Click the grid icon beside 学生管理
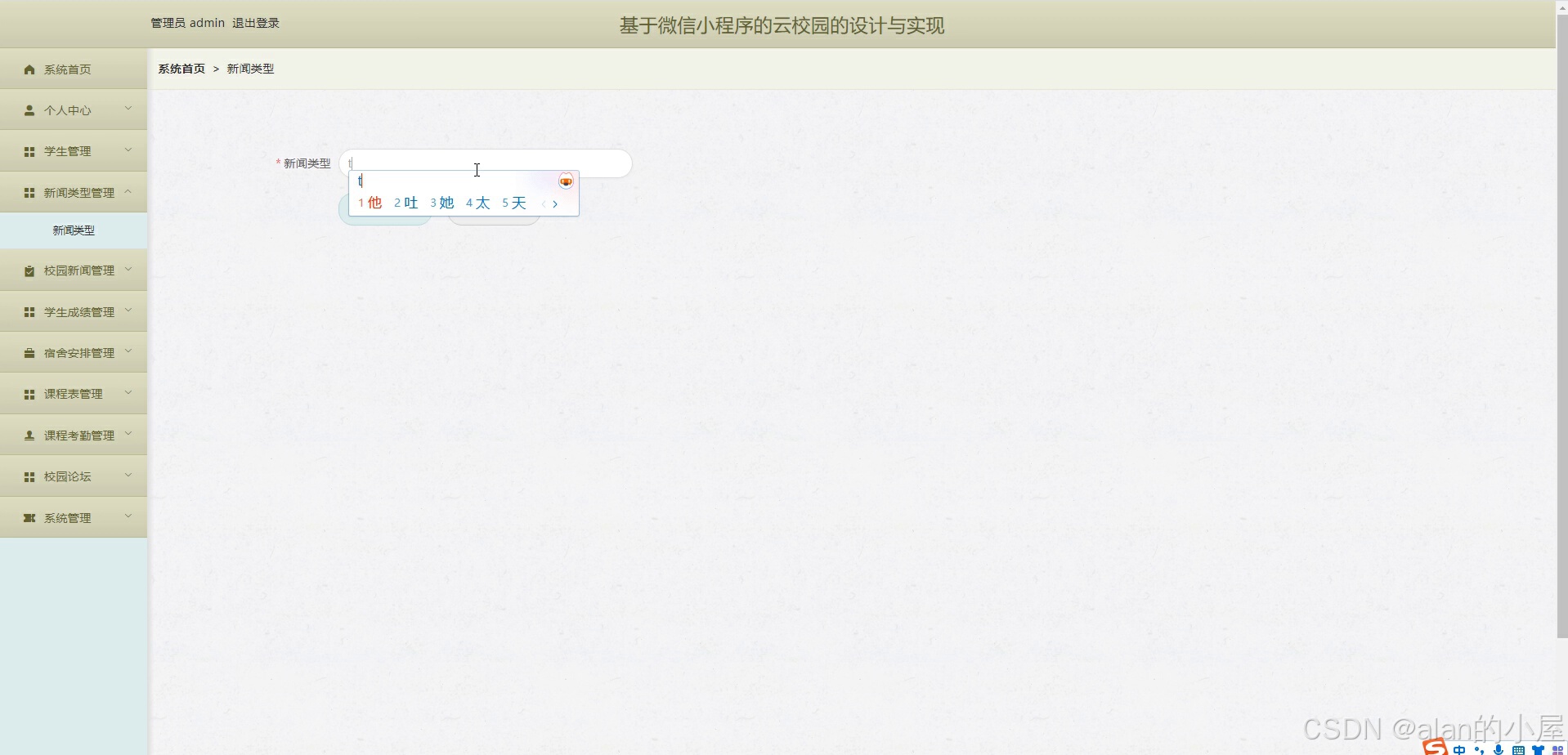 [29, 152]
